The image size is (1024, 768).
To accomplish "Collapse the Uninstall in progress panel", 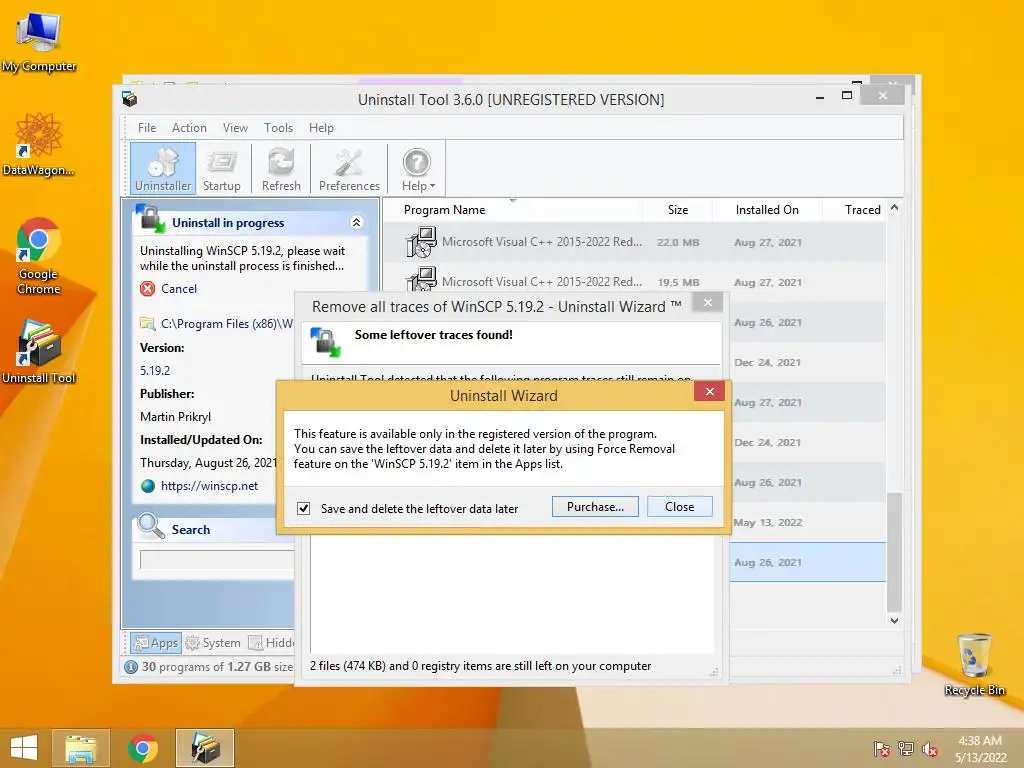I will click(x=357, y=223).
